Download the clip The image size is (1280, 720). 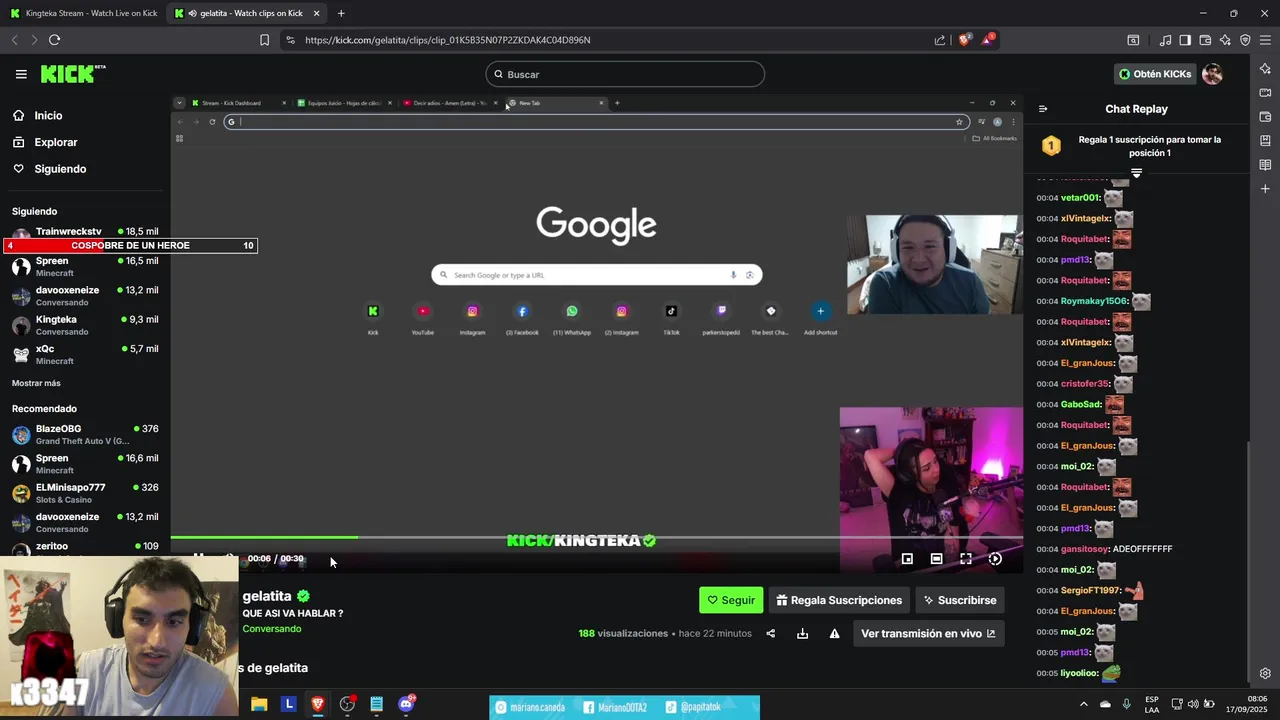point(802,633)
